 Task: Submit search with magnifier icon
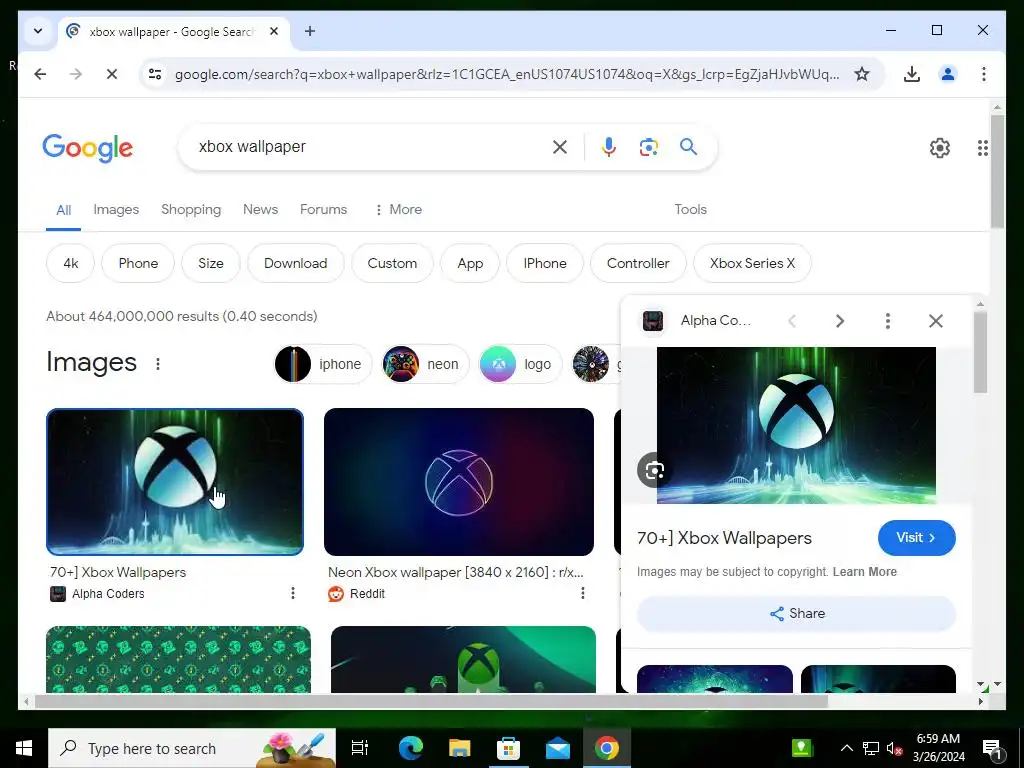click(688, 147)
